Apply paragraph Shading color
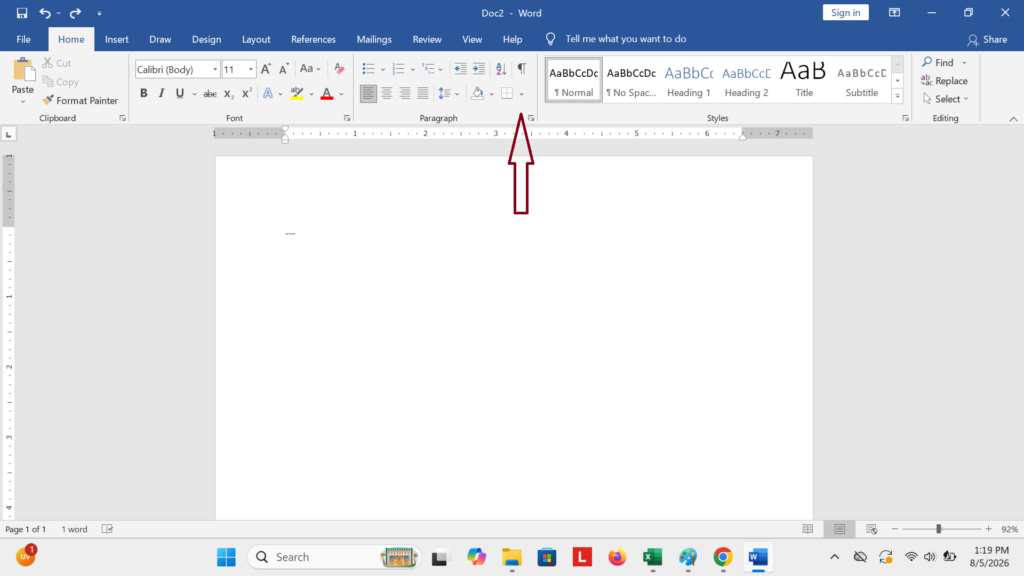Viewport: 1024px width, 576px height. [477, 93]
